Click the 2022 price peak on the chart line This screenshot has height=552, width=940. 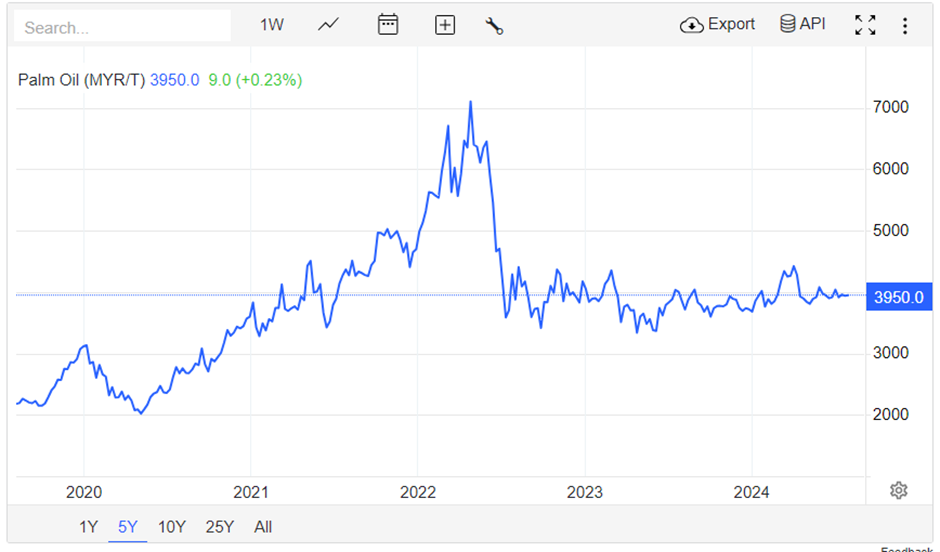pos(471,102)
